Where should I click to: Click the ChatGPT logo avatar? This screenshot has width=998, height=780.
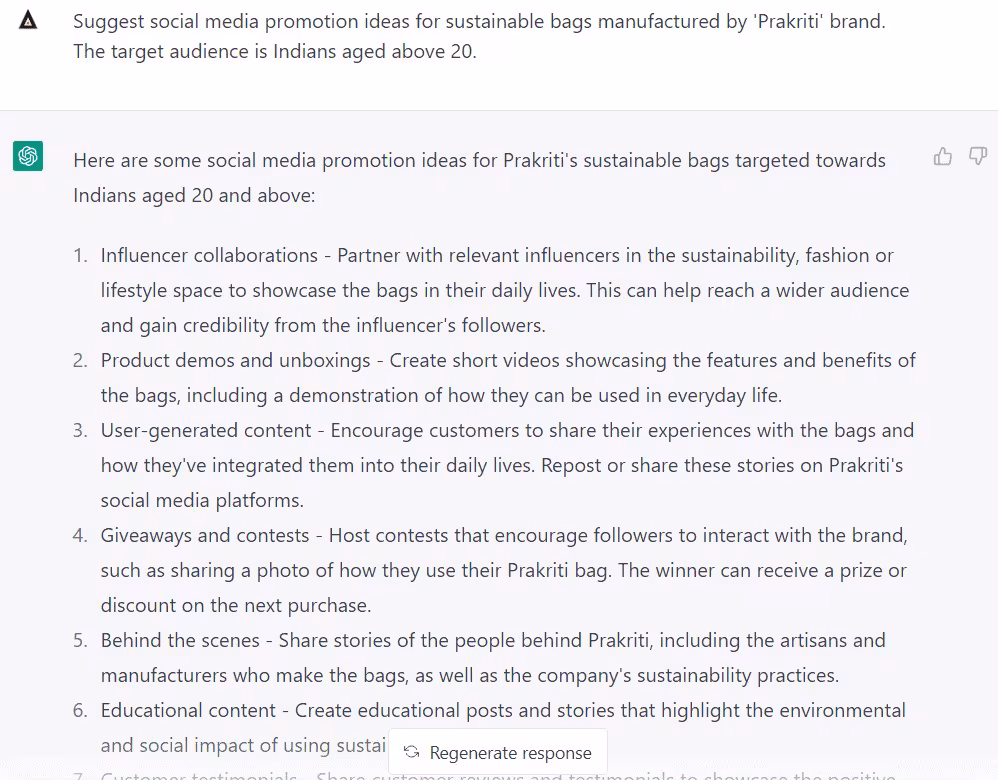click(28, 156)
